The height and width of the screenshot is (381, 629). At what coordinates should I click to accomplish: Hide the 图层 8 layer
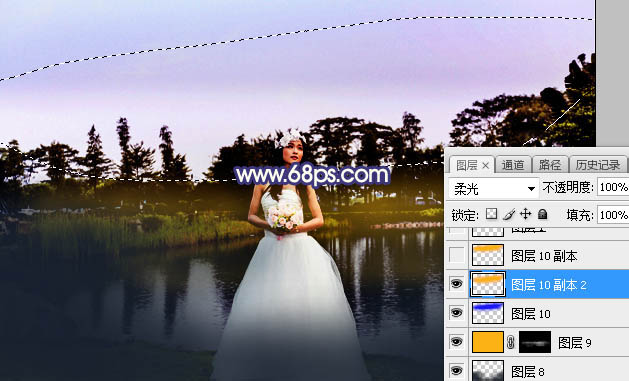click(x=457, y=371)
